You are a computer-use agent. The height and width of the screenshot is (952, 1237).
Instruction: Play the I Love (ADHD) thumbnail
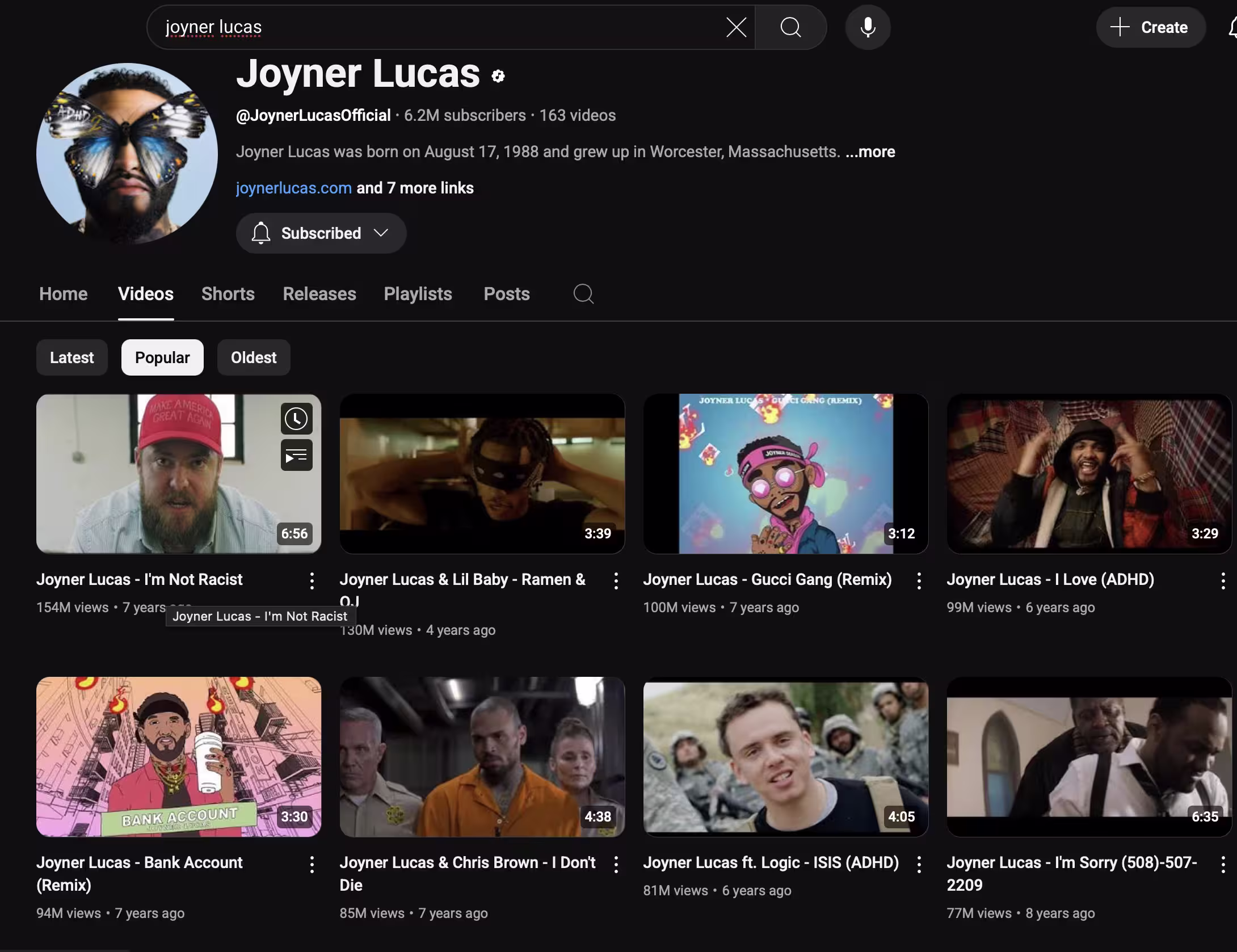[1089, 474]
